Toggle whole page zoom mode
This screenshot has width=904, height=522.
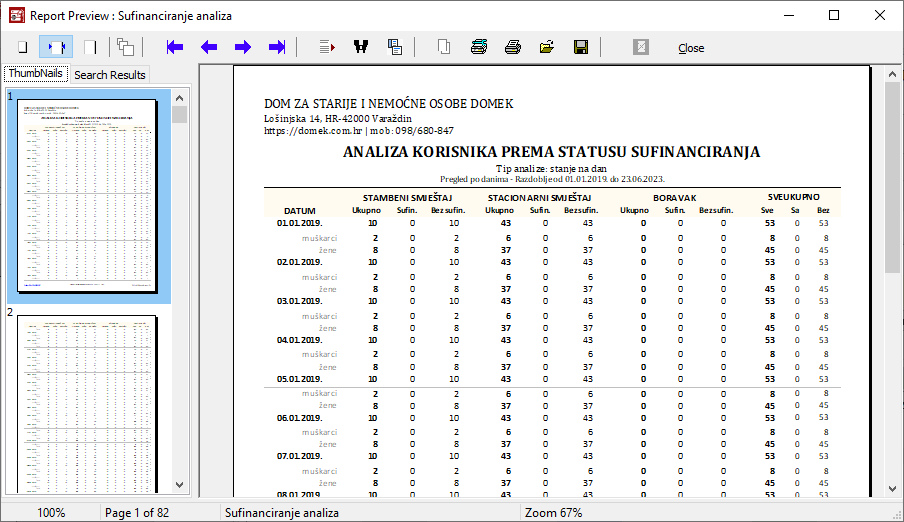pyautogui.click(x=22, y=47)
